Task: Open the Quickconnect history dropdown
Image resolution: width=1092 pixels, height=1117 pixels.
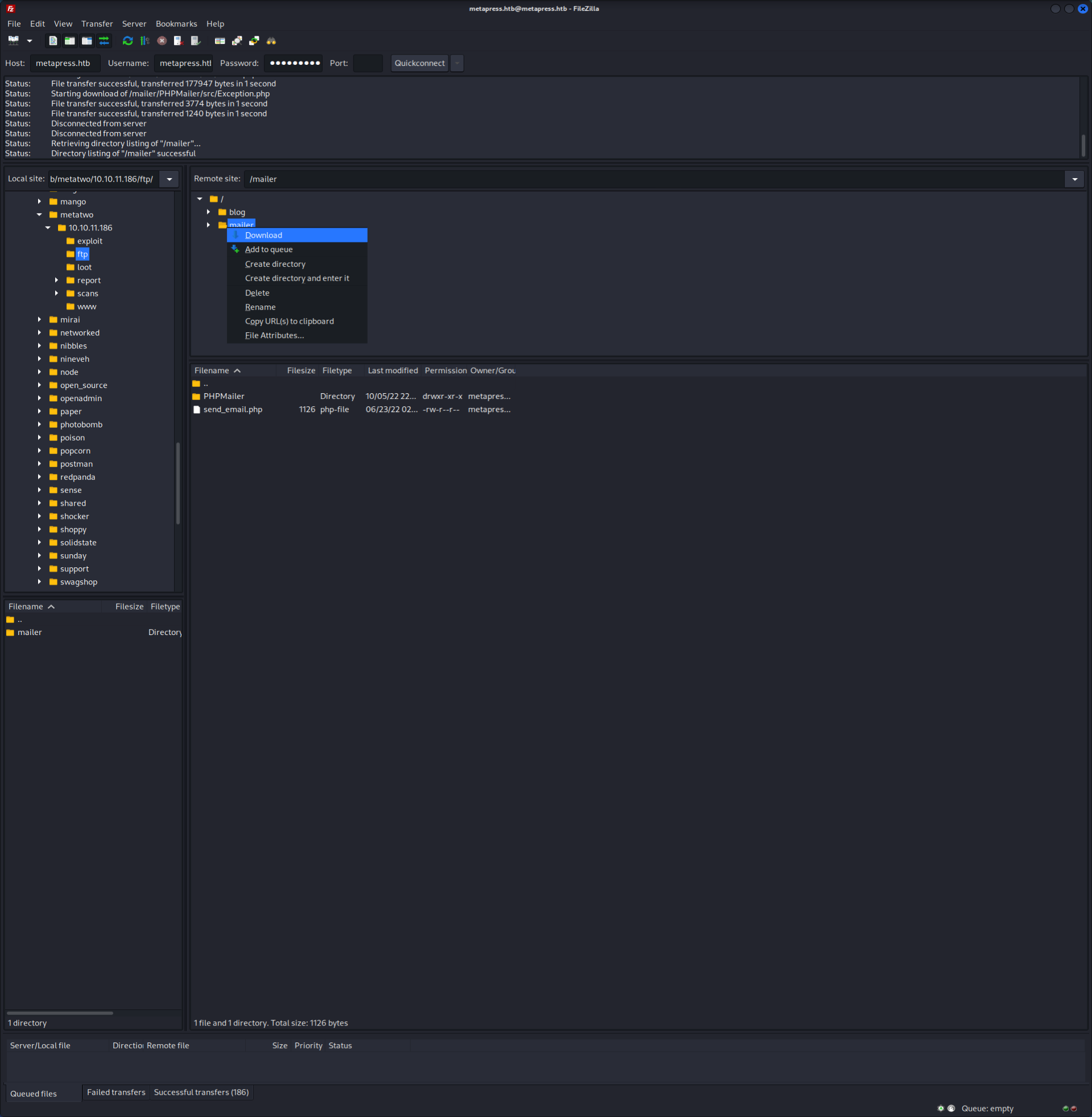Action: point(457,63)
